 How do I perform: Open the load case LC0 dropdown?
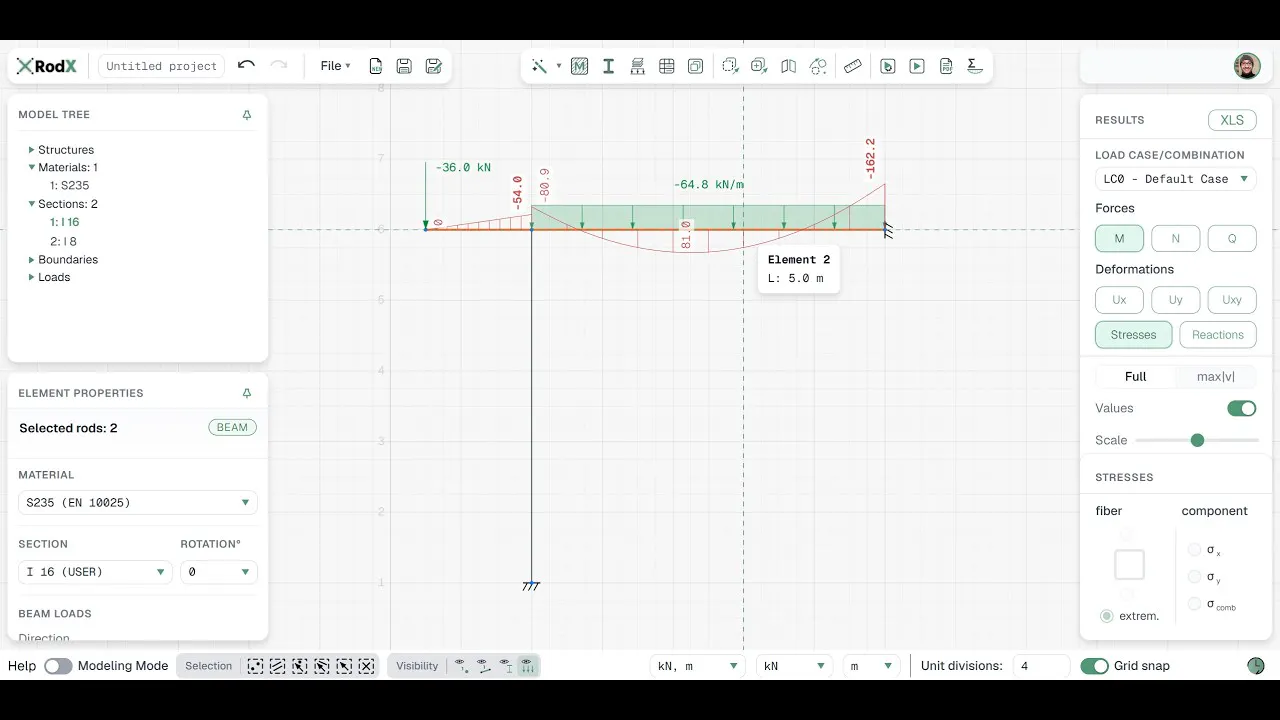[x=1175, y=179]
